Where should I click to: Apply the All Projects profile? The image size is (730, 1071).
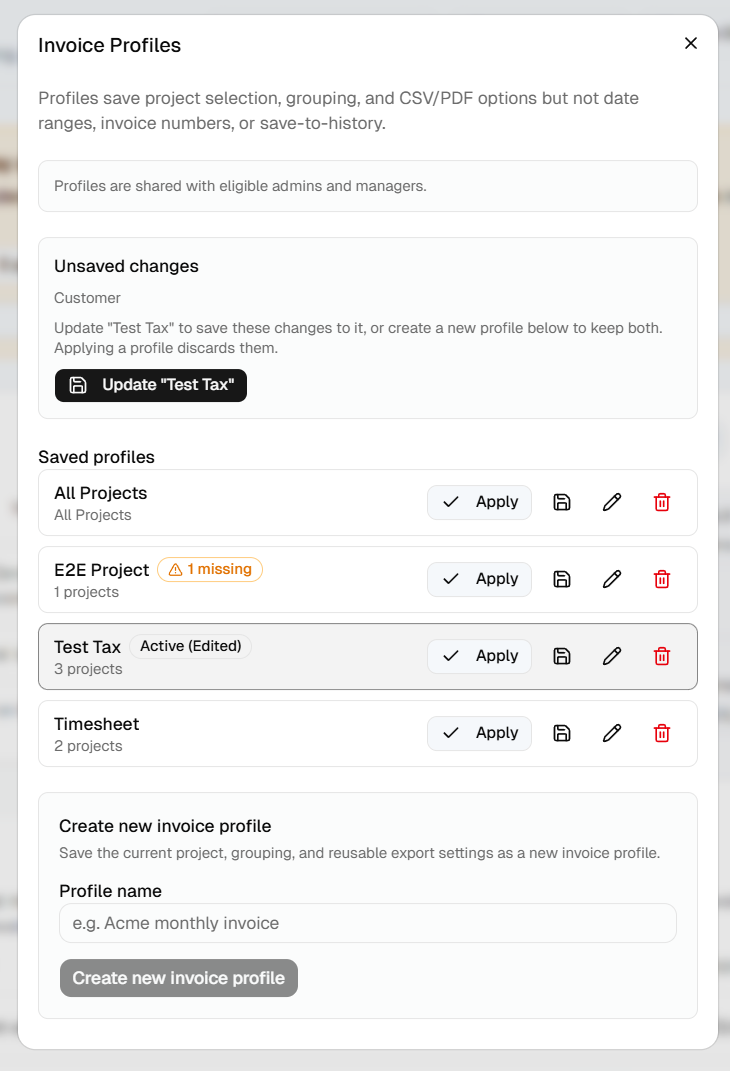tap(479, 502)
